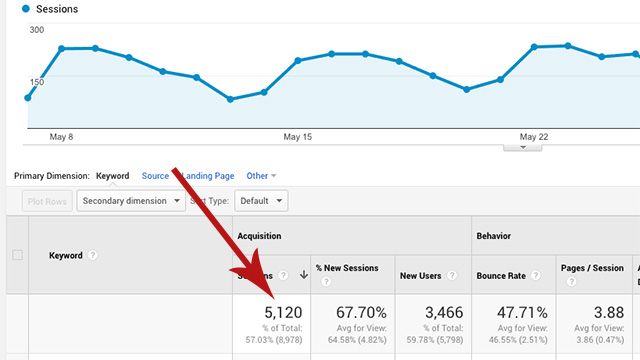Expand the Other primary dimension menu
Image resolution: width=640 pixels, height=360 pixels.
point(261,176)
